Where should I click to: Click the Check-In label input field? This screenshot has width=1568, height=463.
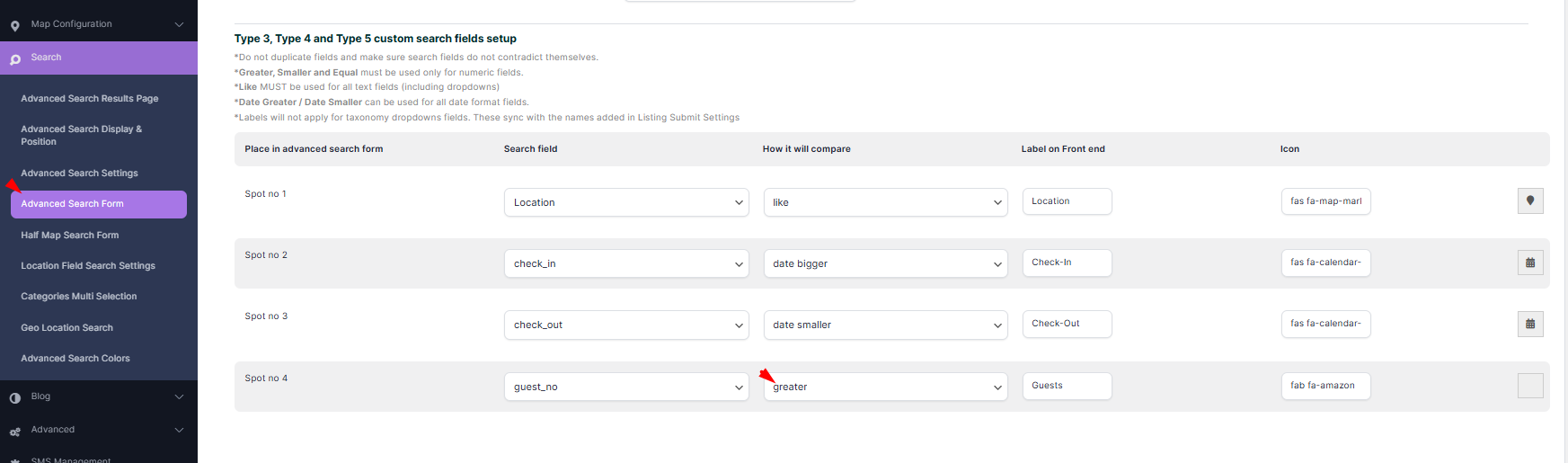click(x=1067, y=263)
